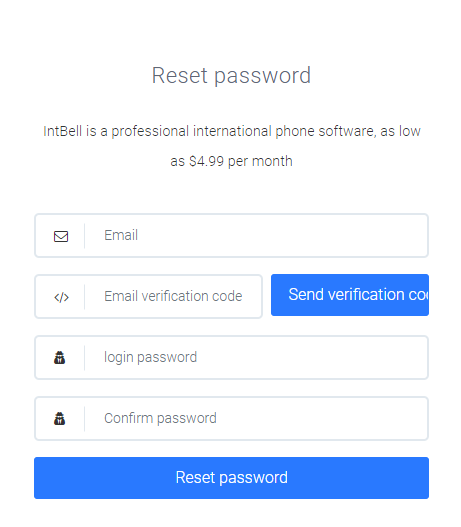Select the Email verification code field
The image size is (461, 527).
pos(148,296)
